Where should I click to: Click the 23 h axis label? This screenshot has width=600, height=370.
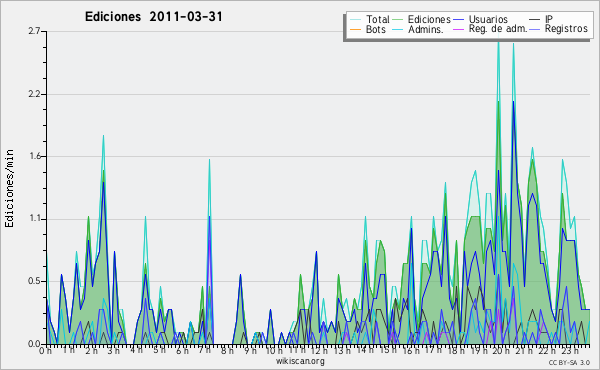(570, 351)
